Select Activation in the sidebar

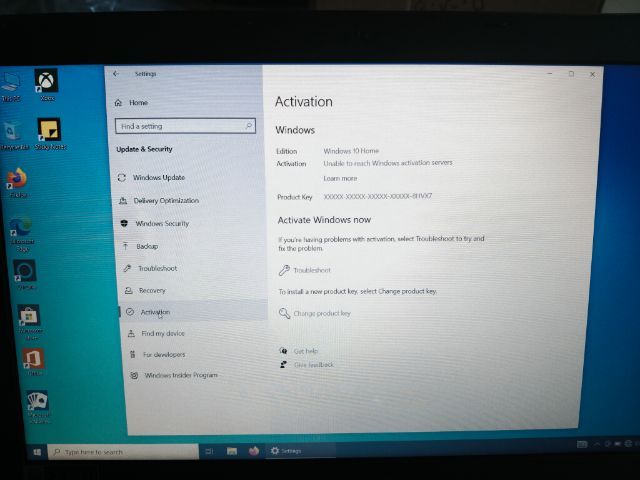193,312
